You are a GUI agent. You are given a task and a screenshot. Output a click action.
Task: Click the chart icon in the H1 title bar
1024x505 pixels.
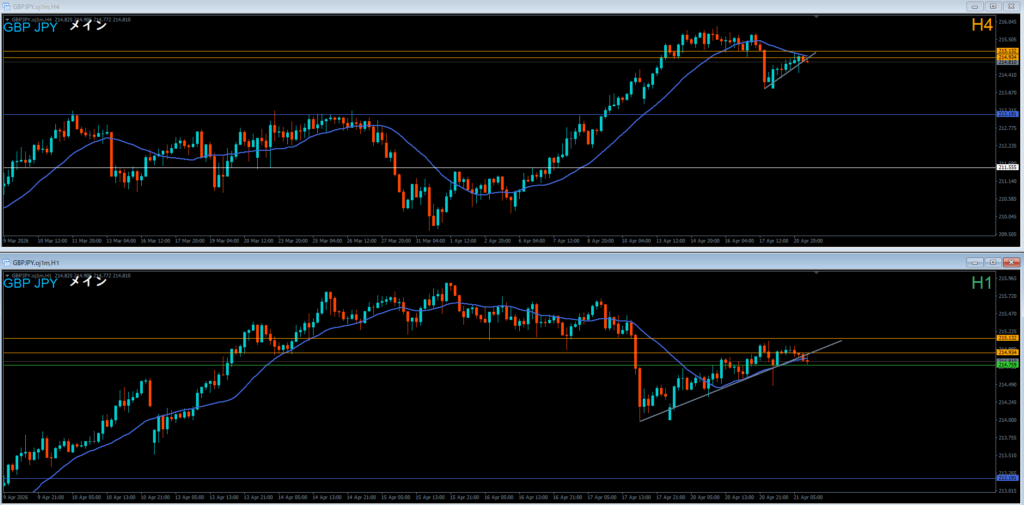click(x=8, y=261)
